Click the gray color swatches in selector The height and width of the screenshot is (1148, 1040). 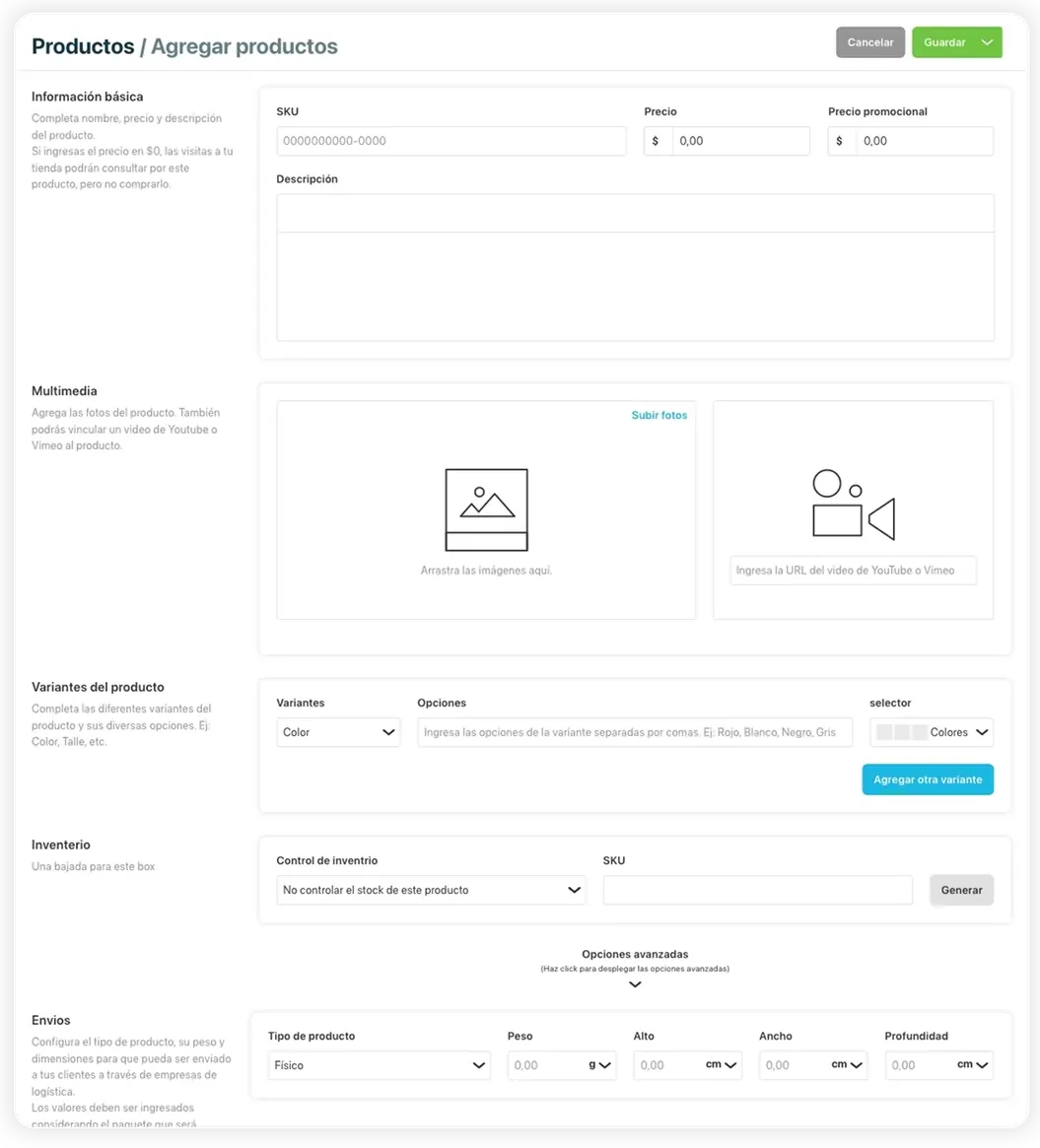pos(902,732)
